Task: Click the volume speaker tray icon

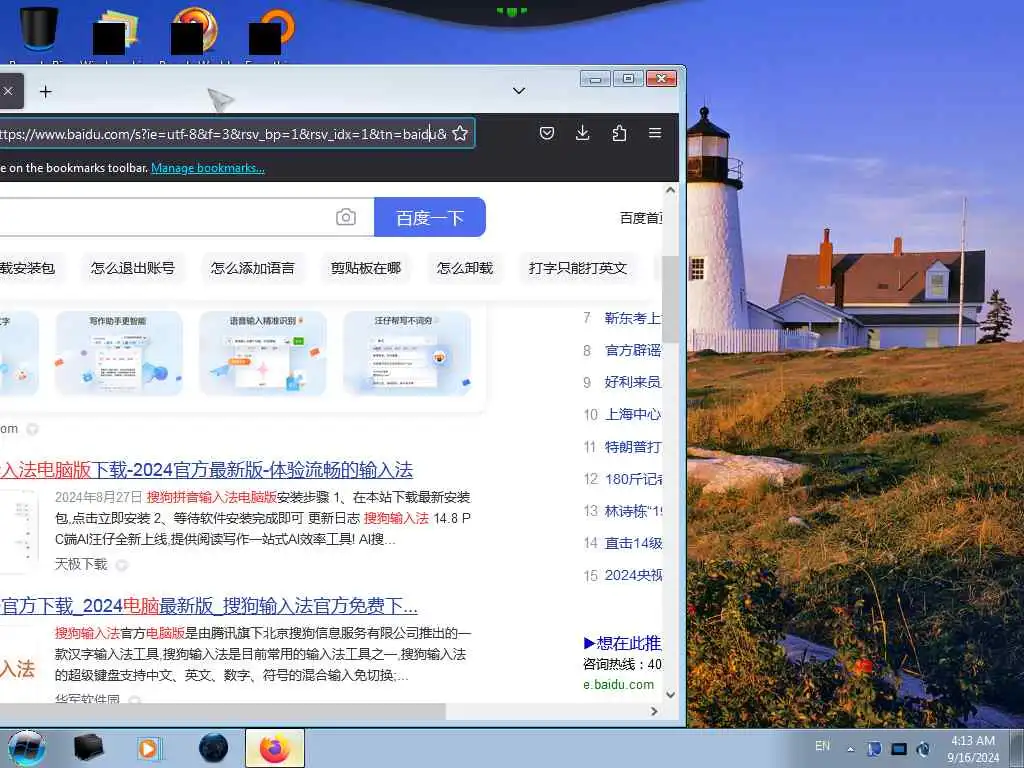Action: (923, 748)
